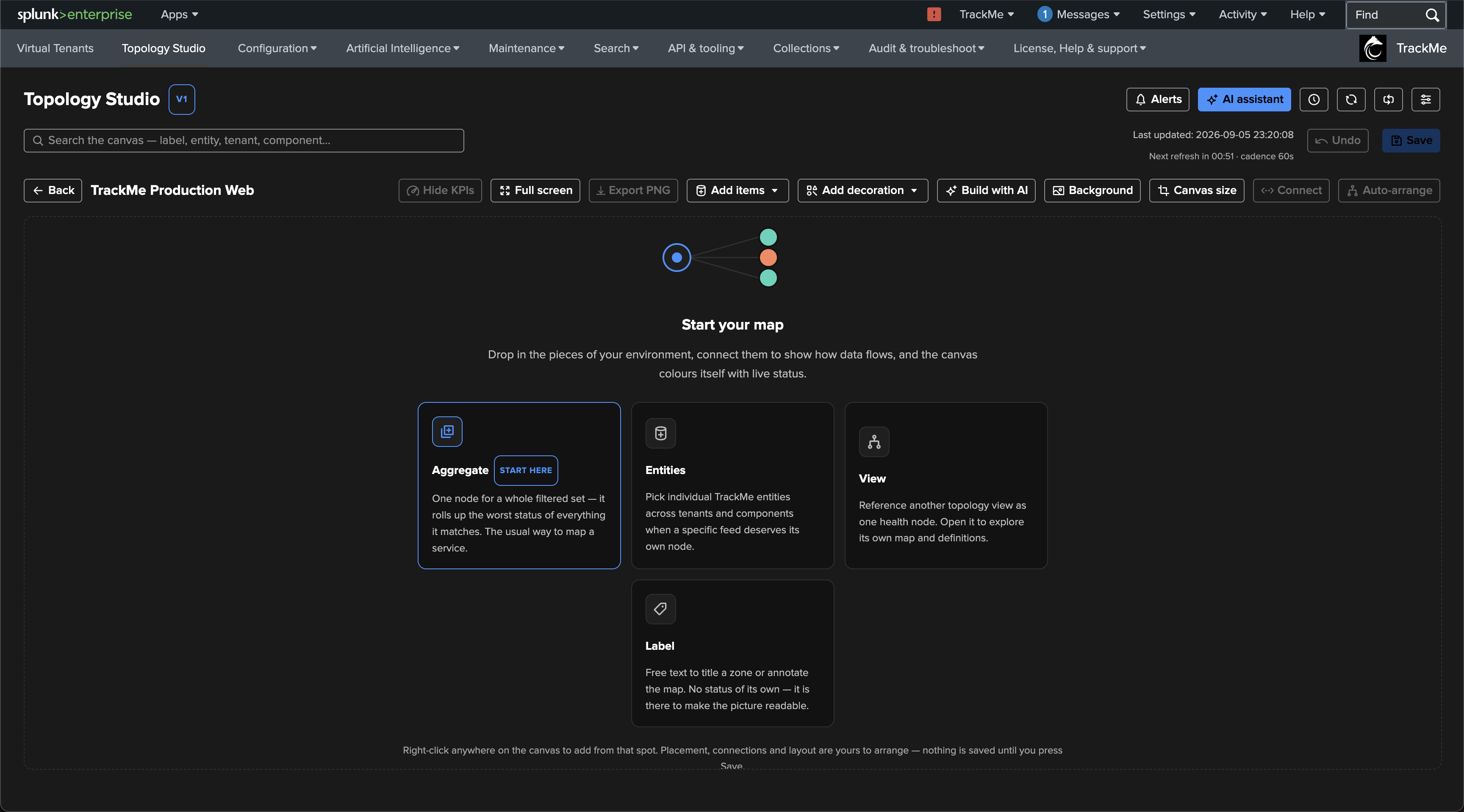1464x812 pixels.
Task: Expand the Apps menu
Action: tap(180, 14)
